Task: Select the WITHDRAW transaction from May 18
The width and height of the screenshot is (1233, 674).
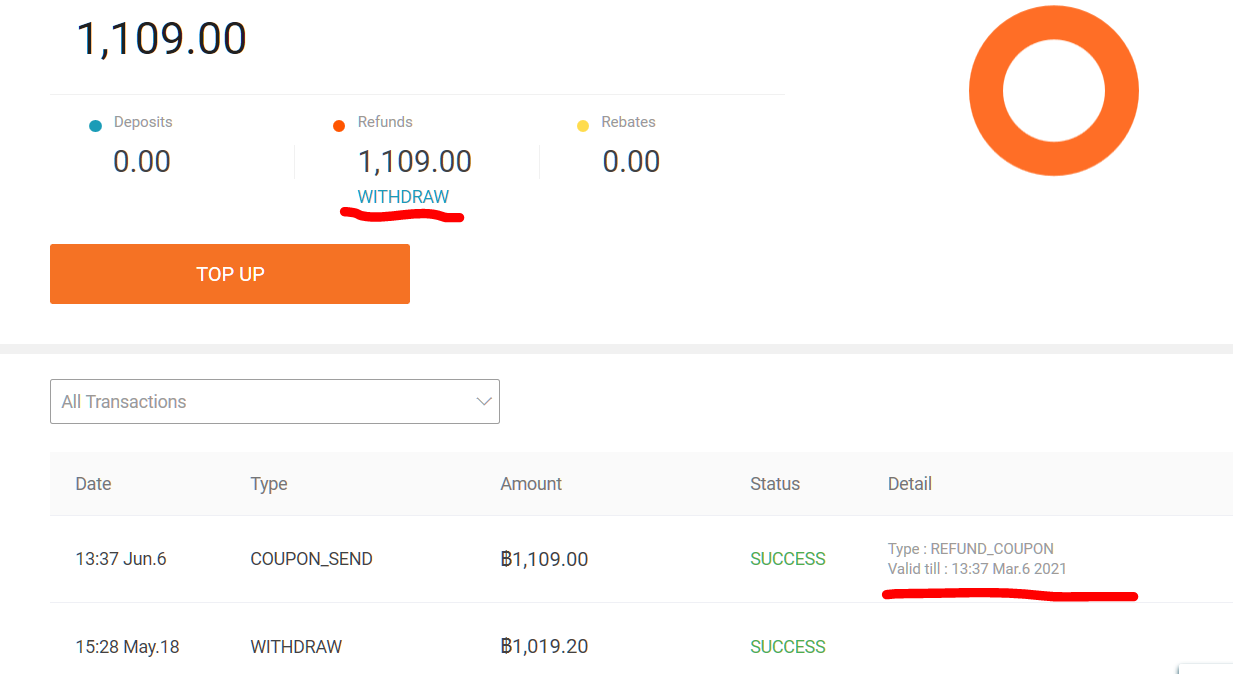Action: click(x=296, y=647)
